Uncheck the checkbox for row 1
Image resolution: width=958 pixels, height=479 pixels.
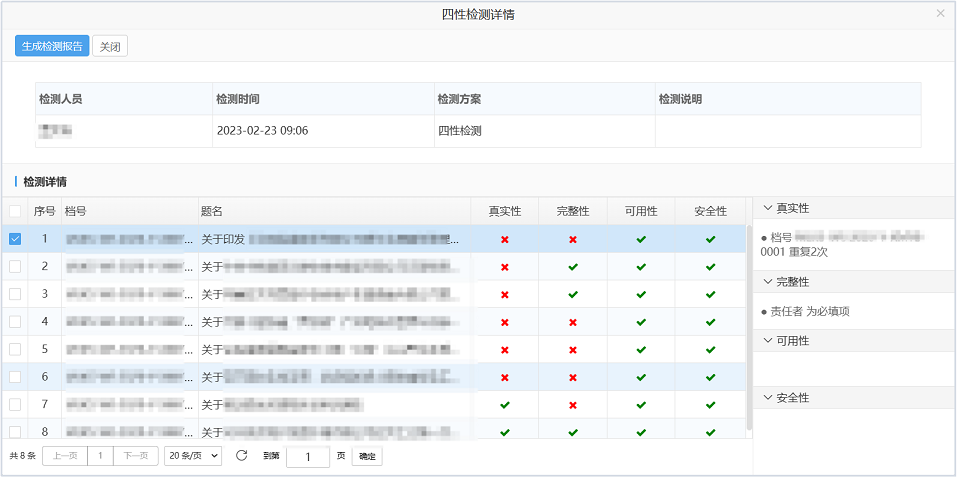(x=15, y=239)
